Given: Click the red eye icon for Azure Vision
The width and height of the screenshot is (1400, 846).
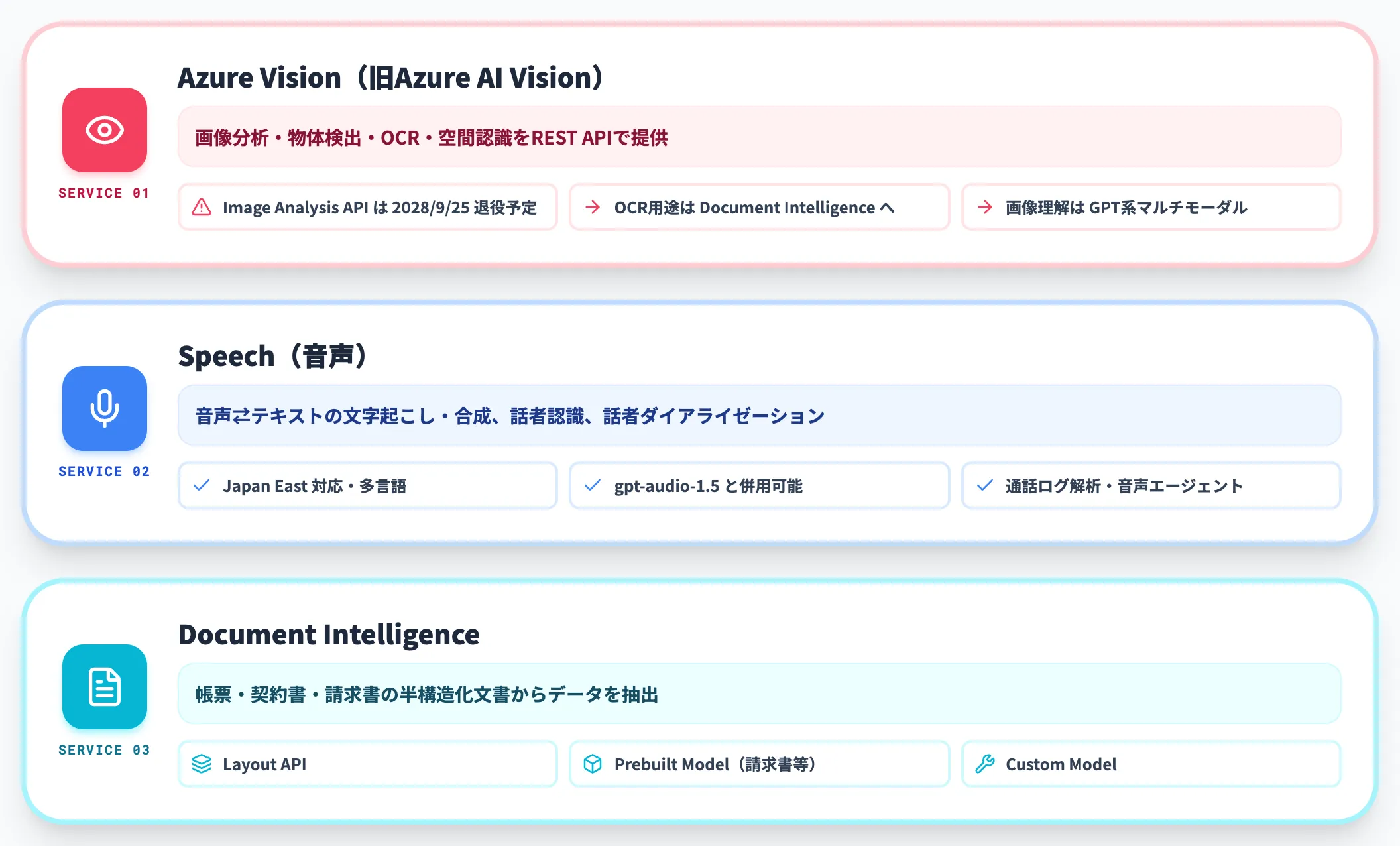Looking at the screenshot, I should click(105, 130).
